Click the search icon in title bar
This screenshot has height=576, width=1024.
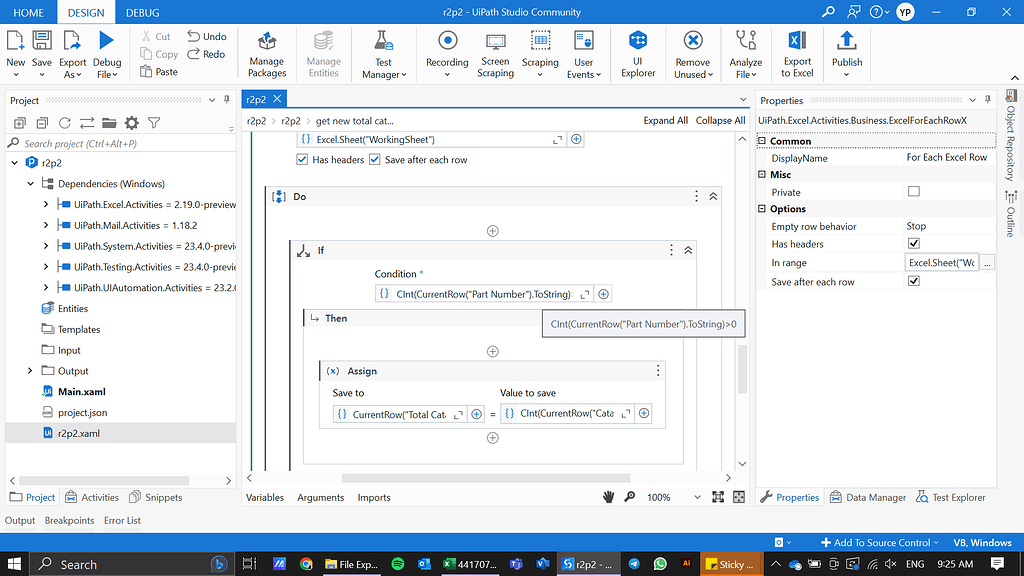coord(828,12)
